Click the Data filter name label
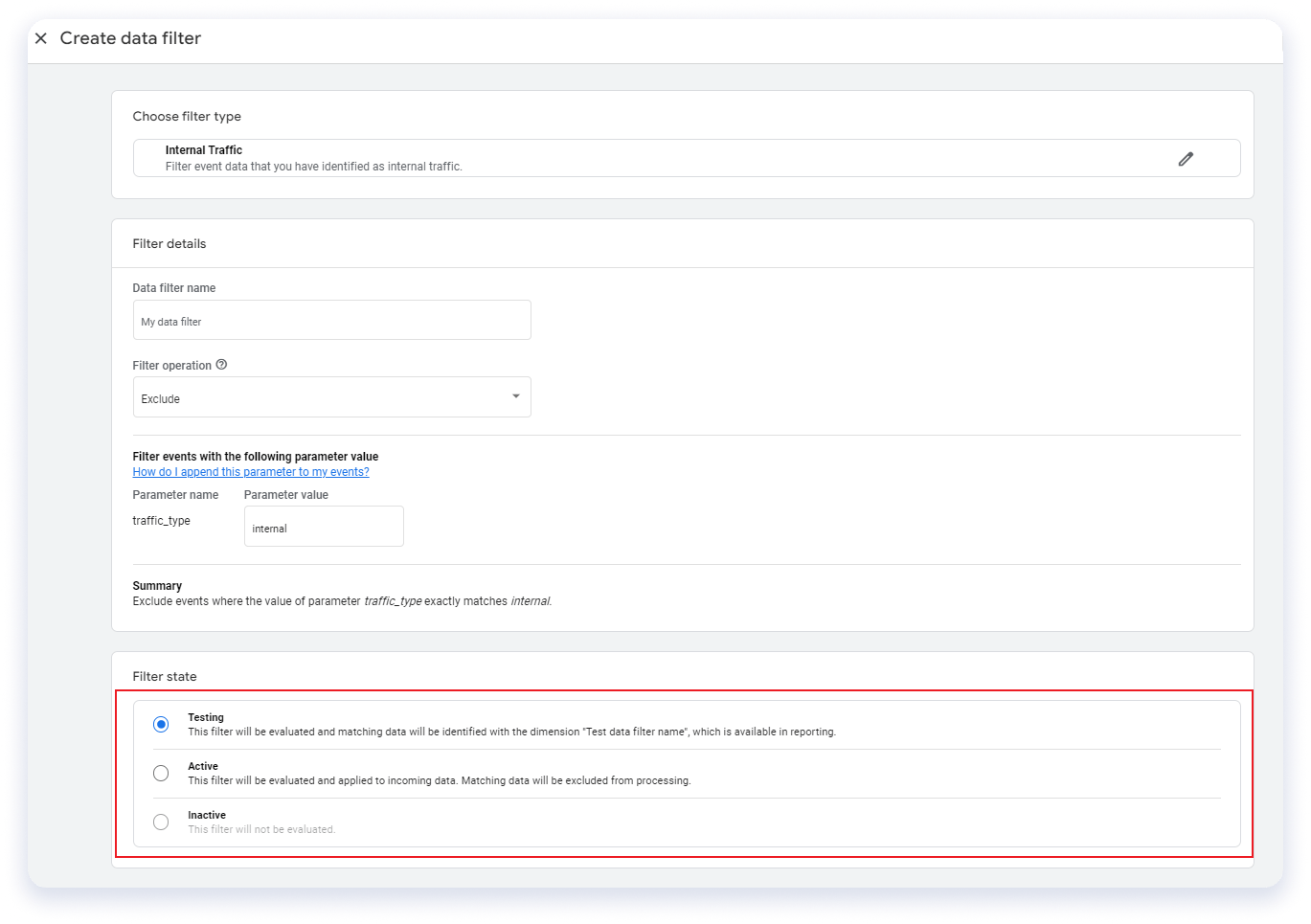This screenshot has height=924, width=1311. tap(174, 288)
